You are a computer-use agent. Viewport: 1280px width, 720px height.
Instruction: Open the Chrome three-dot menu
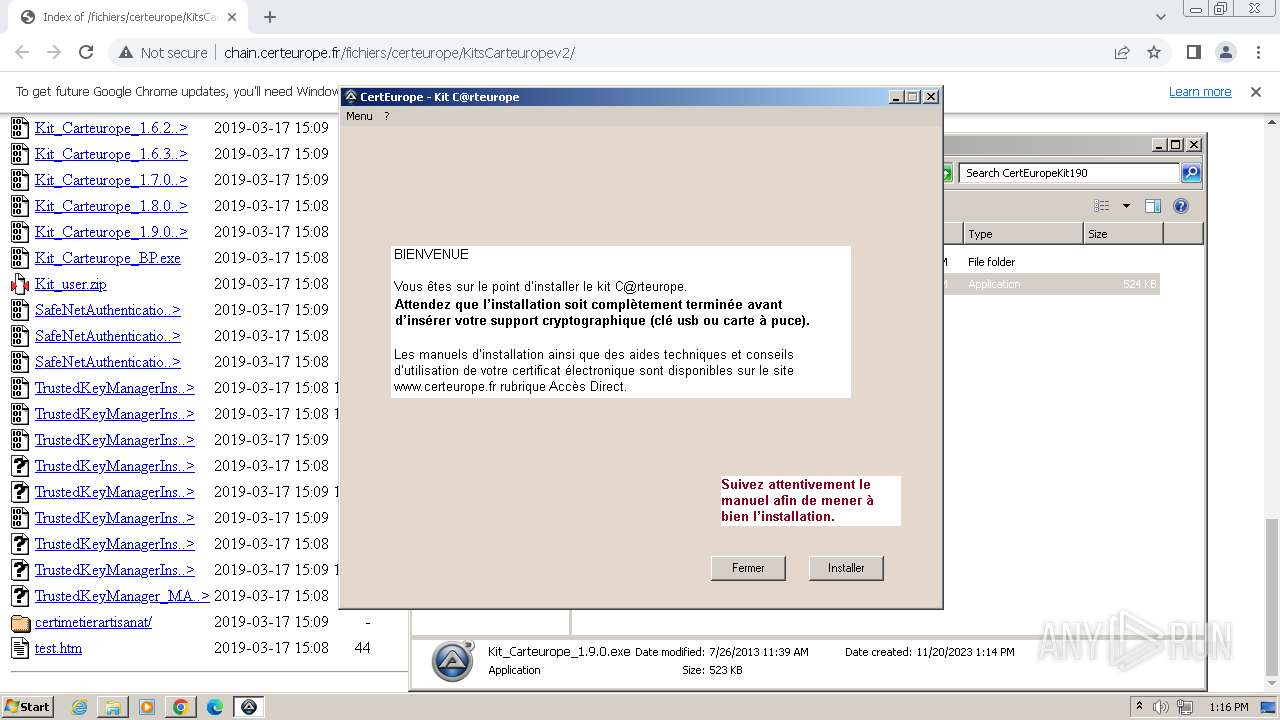click(x=1258, y=52)
